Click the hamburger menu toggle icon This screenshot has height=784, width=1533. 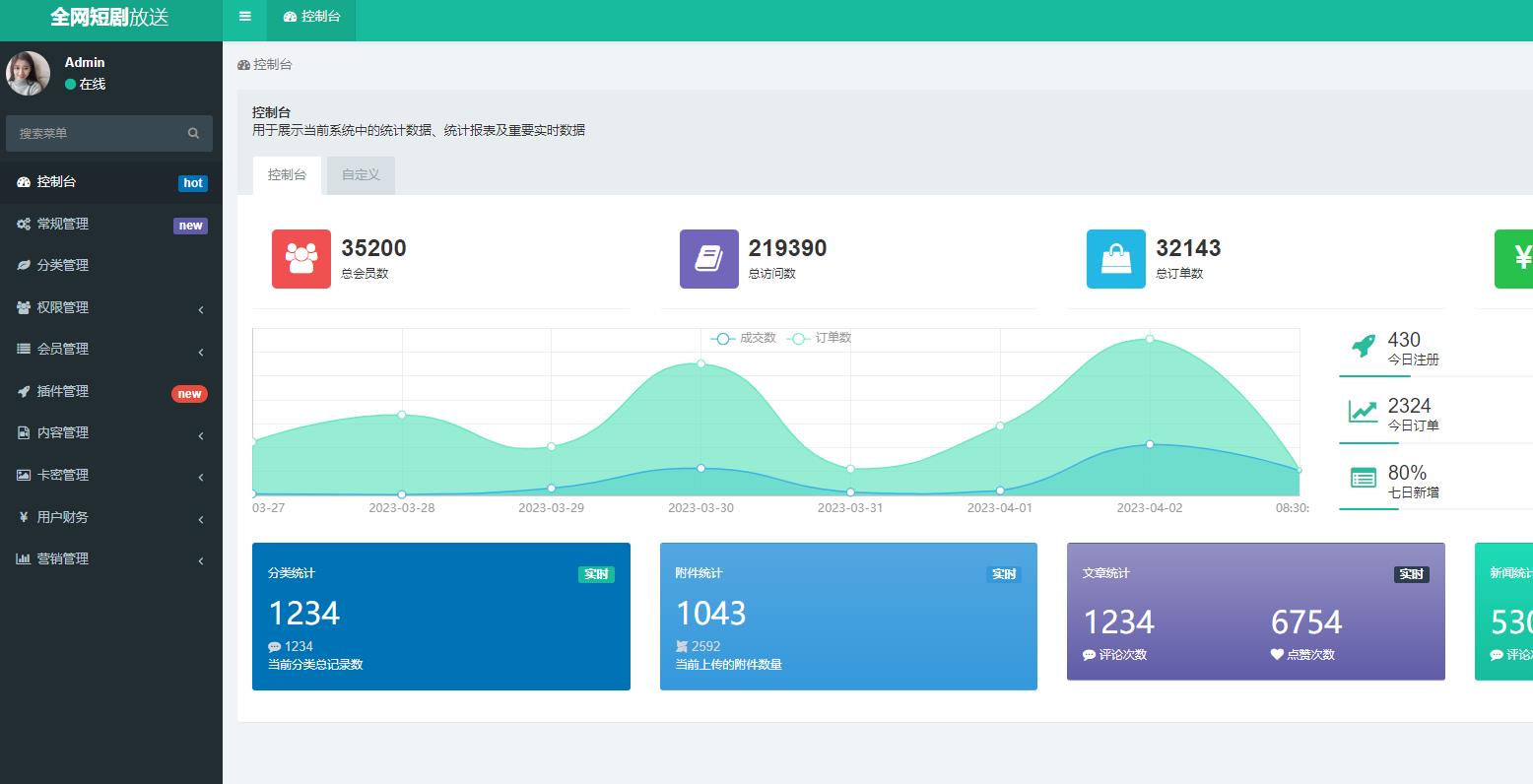244,17
